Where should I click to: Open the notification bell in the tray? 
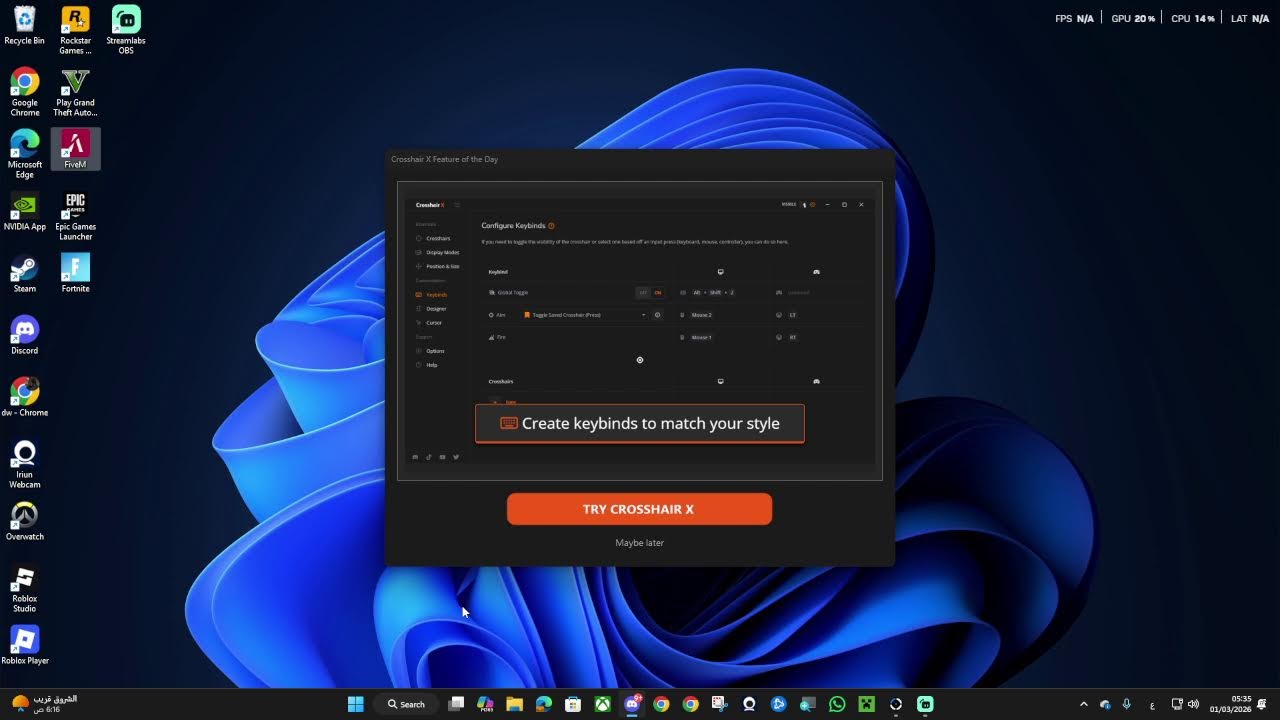[1264, 704]
